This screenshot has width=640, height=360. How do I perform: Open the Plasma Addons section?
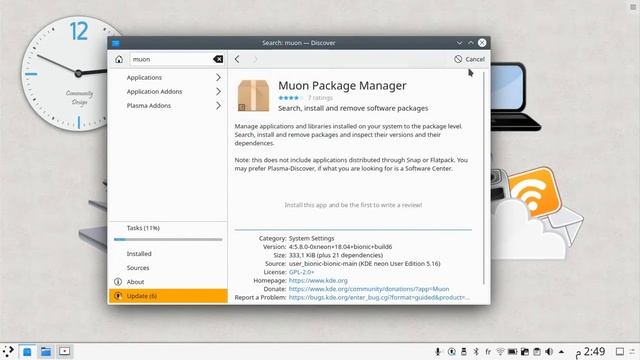click(x=149, y=106)
